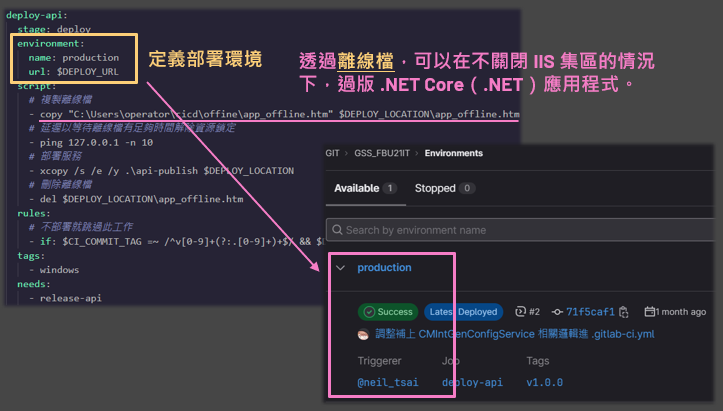Click the 'url: $DEPLOY_URL' code line
The image size is (723, 411).
coord(74,71)
